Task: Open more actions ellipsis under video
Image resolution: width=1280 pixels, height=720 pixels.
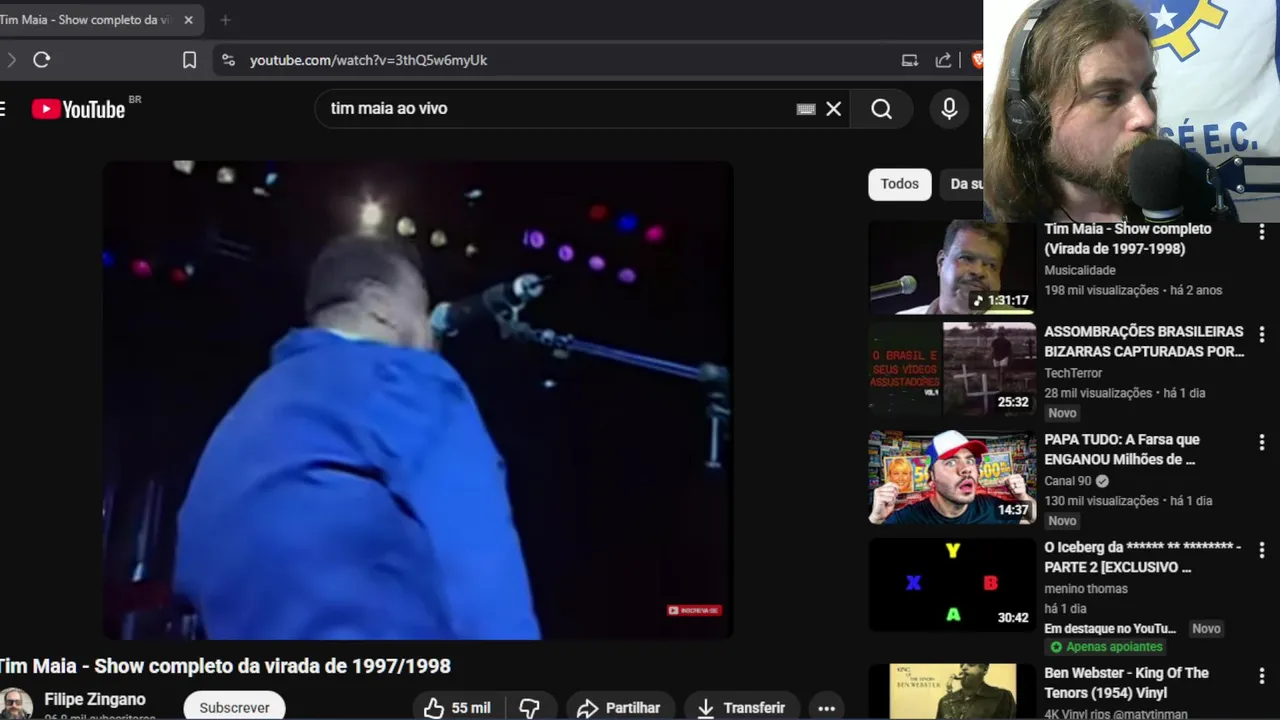Action: pos(826,708)
